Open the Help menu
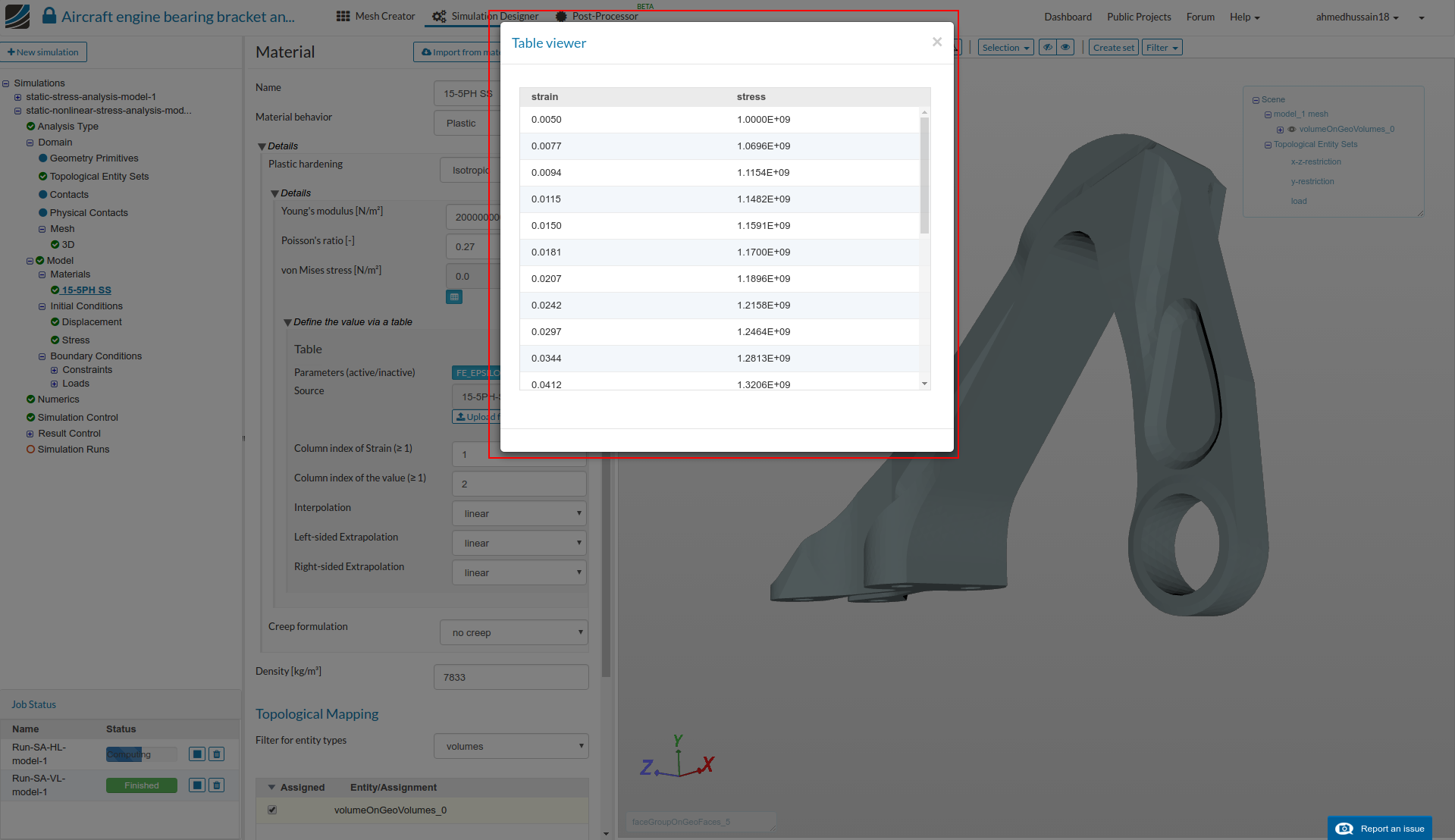This screenshot has width=1455, height=840. pyautogui.click(x=1244, y=17)
